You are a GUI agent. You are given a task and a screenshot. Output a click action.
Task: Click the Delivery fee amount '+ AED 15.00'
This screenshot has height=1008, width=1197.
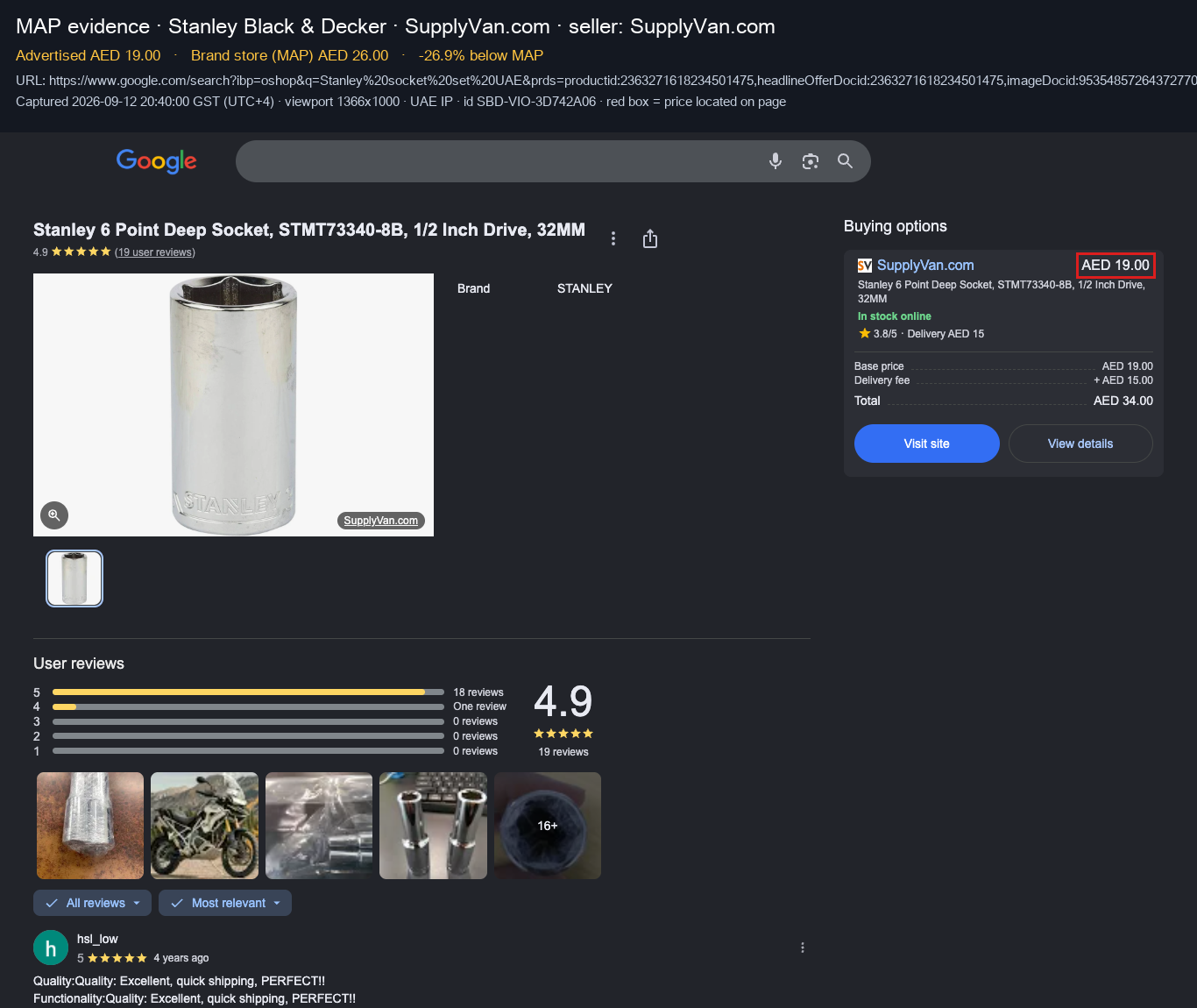1123,380
